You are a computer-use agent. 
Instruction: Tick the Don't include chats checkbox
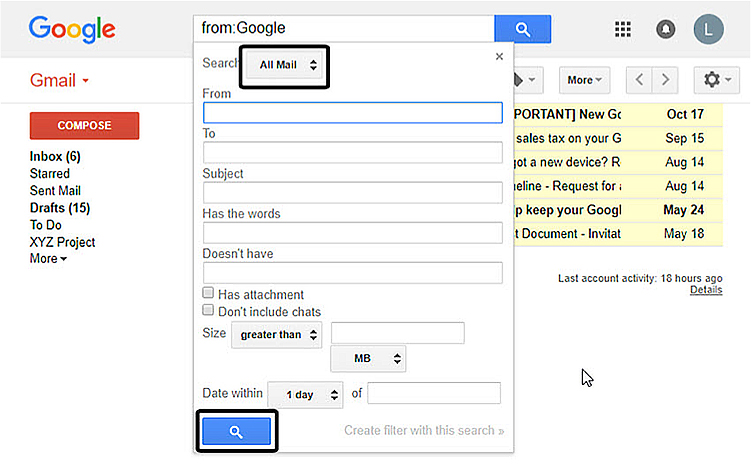pyautogui.click(x=208, y=310)
